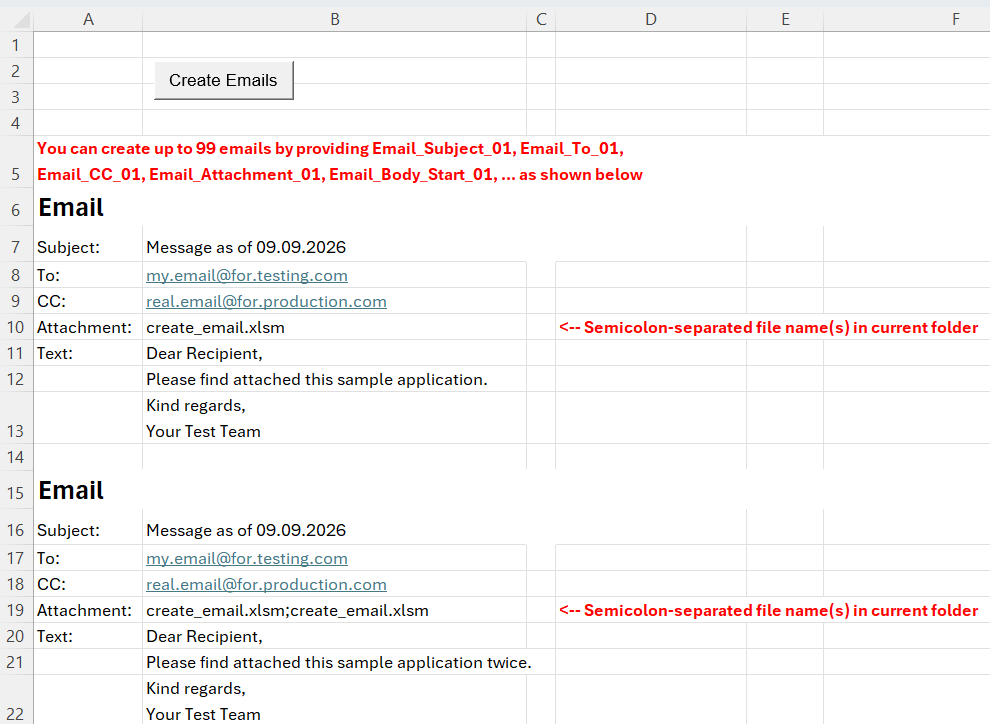Select Attachment: label in row 10

tap(84, 328)
